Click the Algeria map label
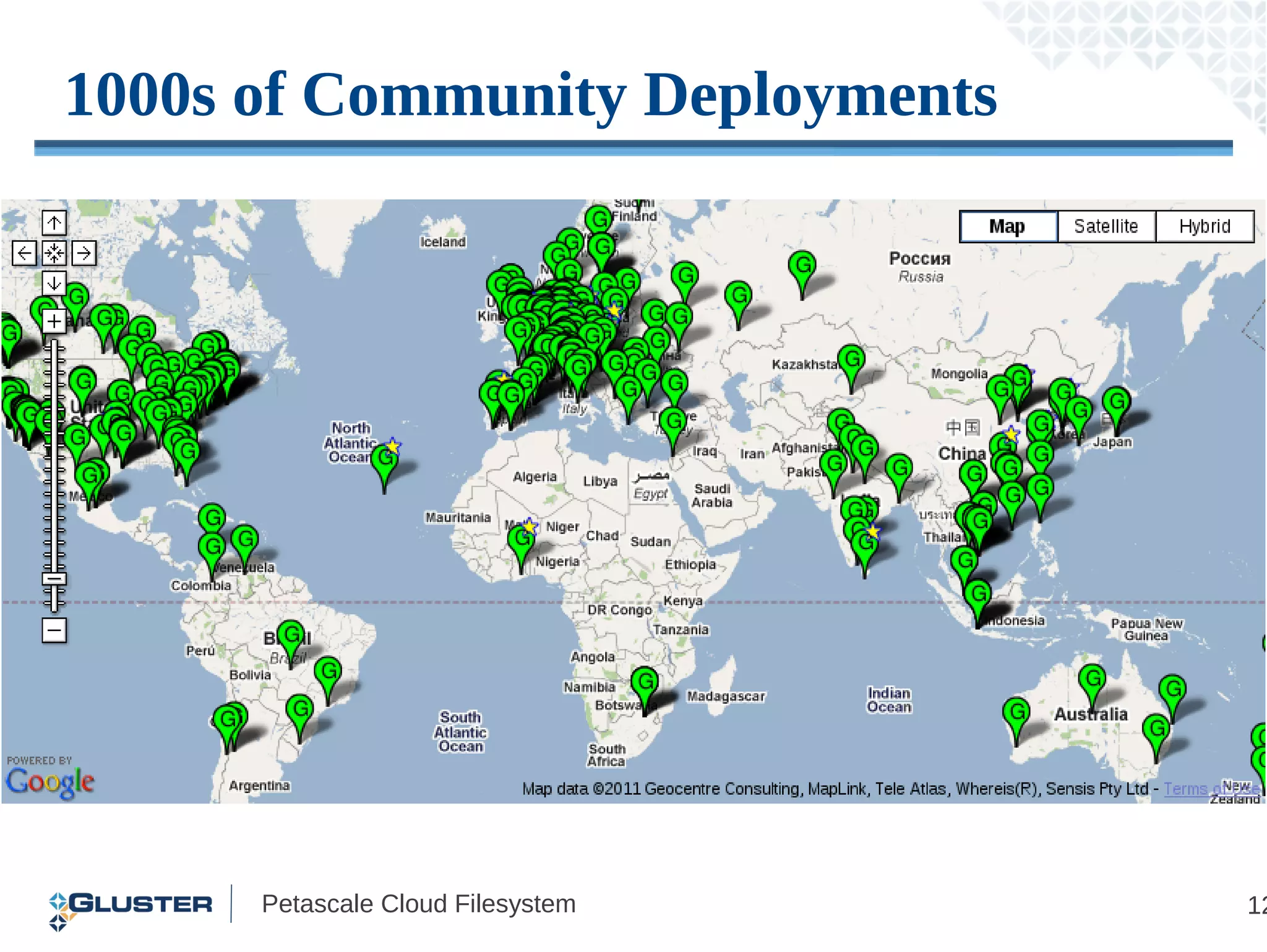 tap(535, 477)
